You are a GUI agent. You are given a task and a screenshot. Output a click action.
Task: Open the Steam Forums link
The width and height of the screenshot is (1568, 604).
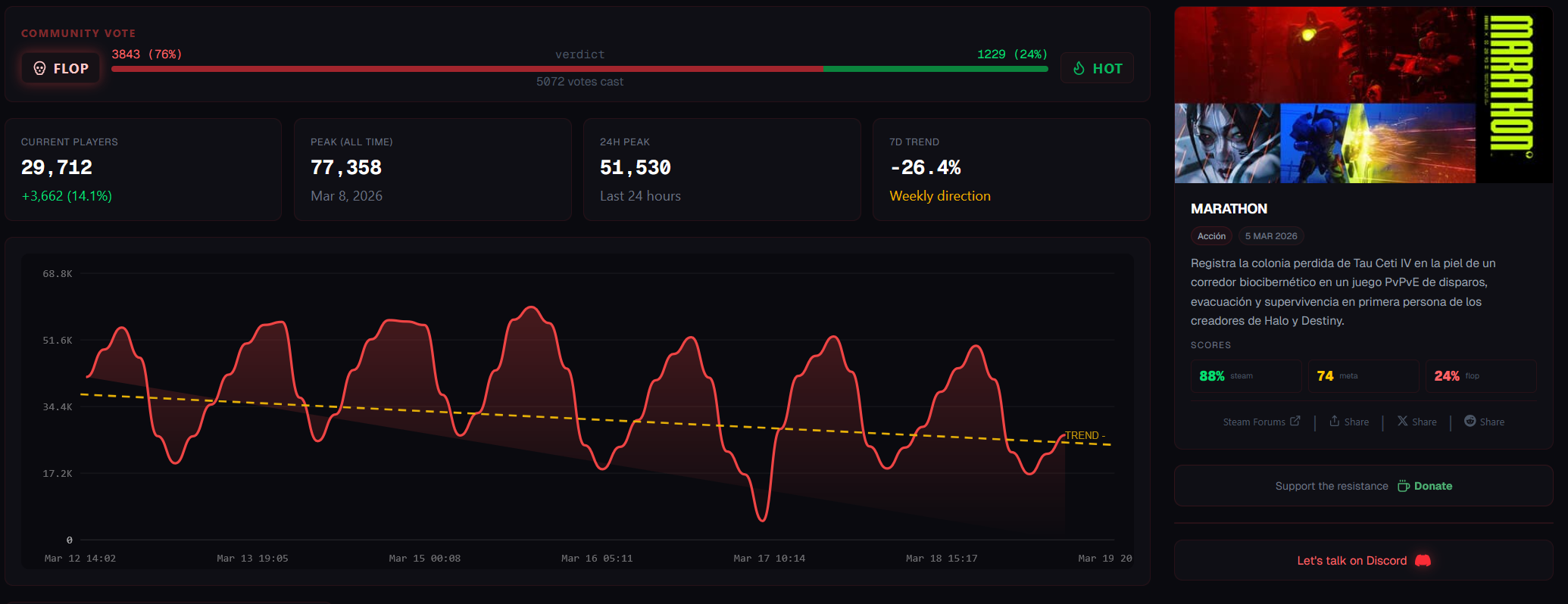pos(1261,422)
